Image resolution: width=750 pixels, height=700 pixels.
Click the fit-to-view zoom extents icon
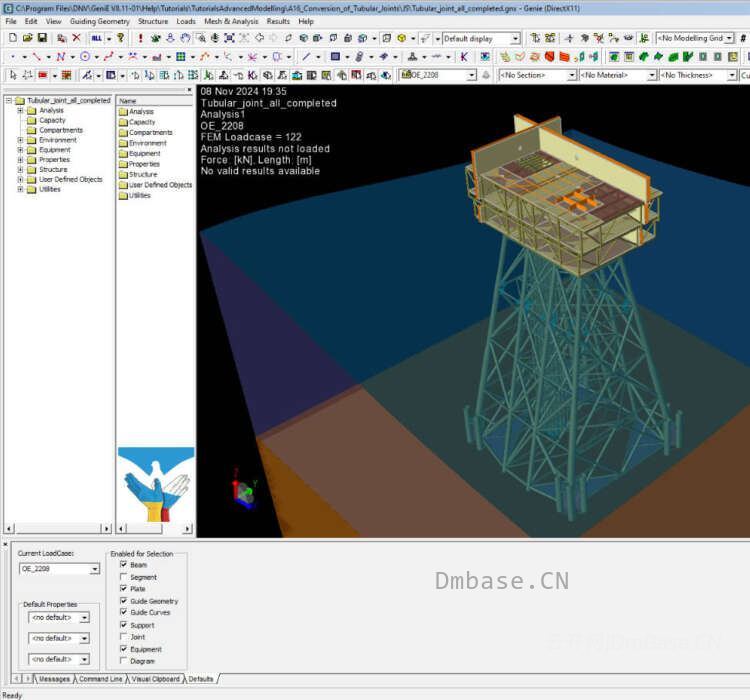click(x=230, y=38)
